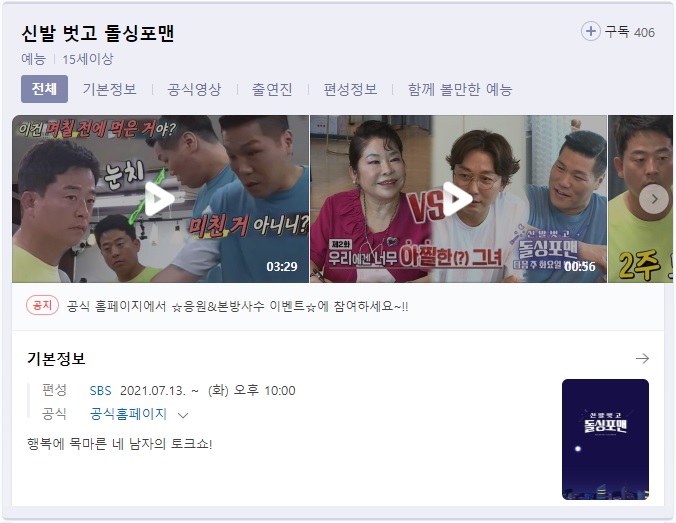Viewport: 676px width, 523px height.
Task: Play the first video thumbnail
Action: click(x=160, y=199)
